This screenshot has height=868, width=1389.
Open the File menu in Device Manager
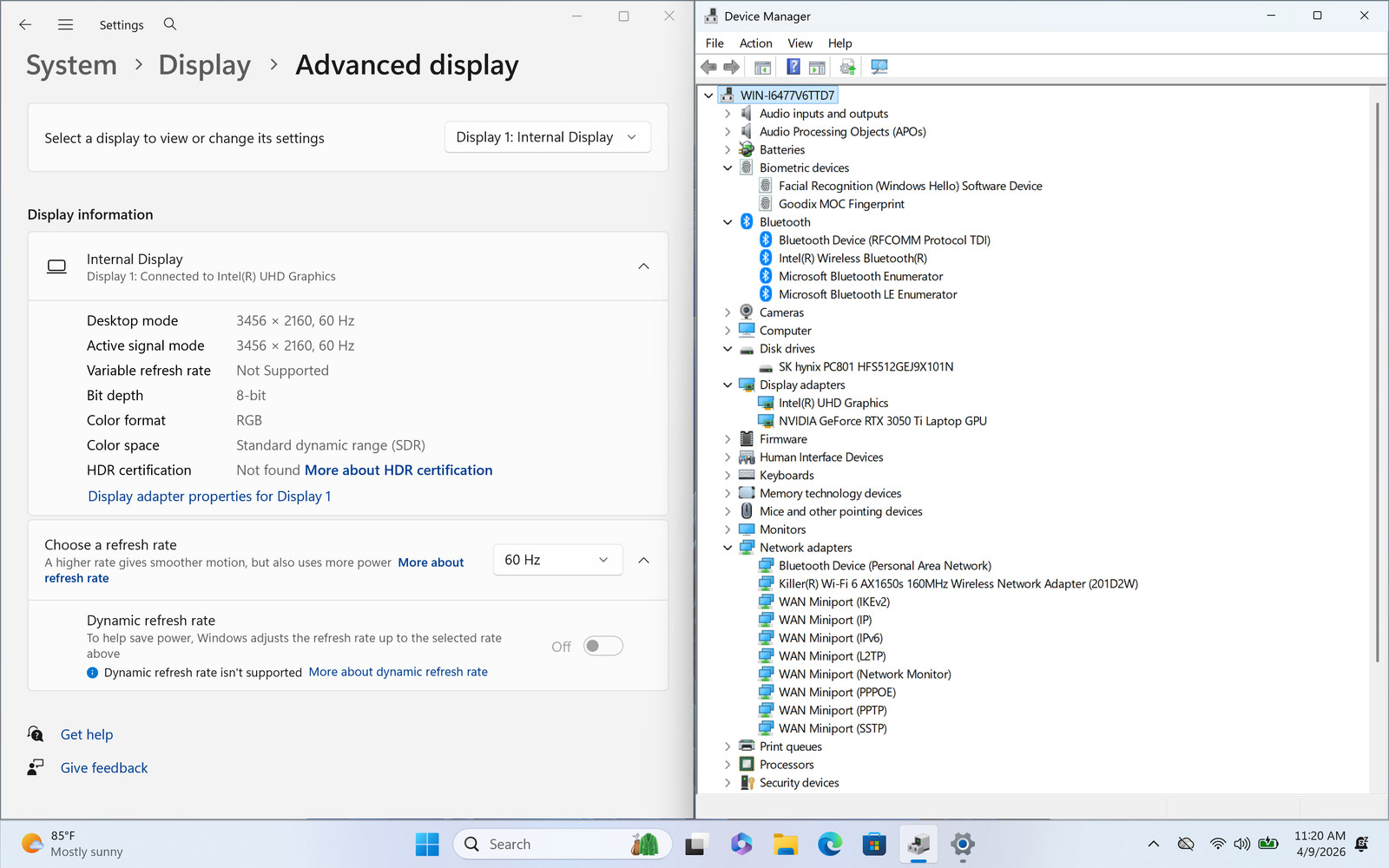714,43
